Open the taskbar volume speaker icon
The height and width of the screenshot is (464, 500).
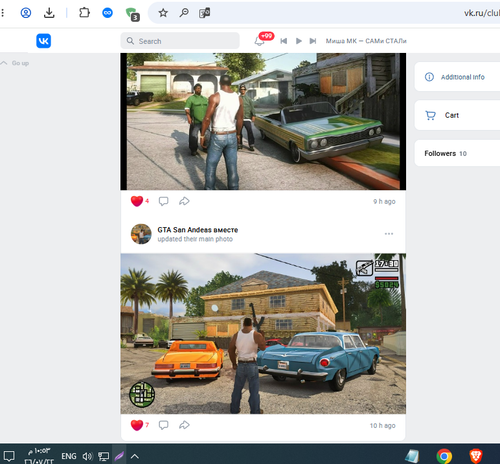click(87, 456)
